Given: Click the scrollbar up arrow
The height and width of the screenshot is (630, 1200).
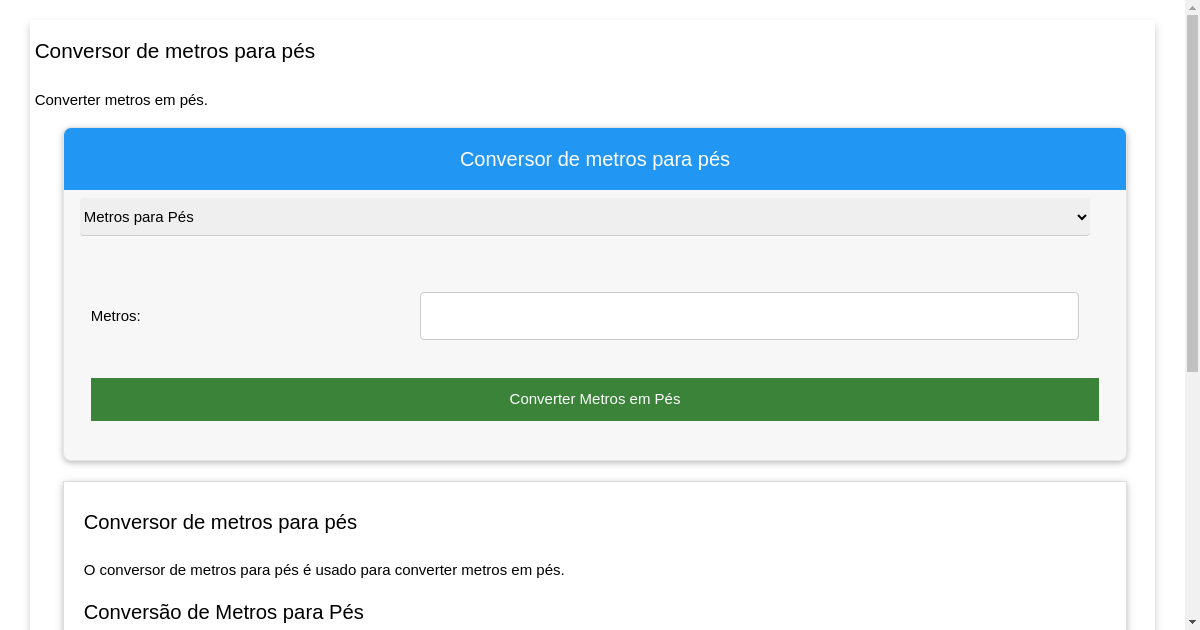Looking at the screenshot, I should pyautogui.click(x=1193, y=7).
